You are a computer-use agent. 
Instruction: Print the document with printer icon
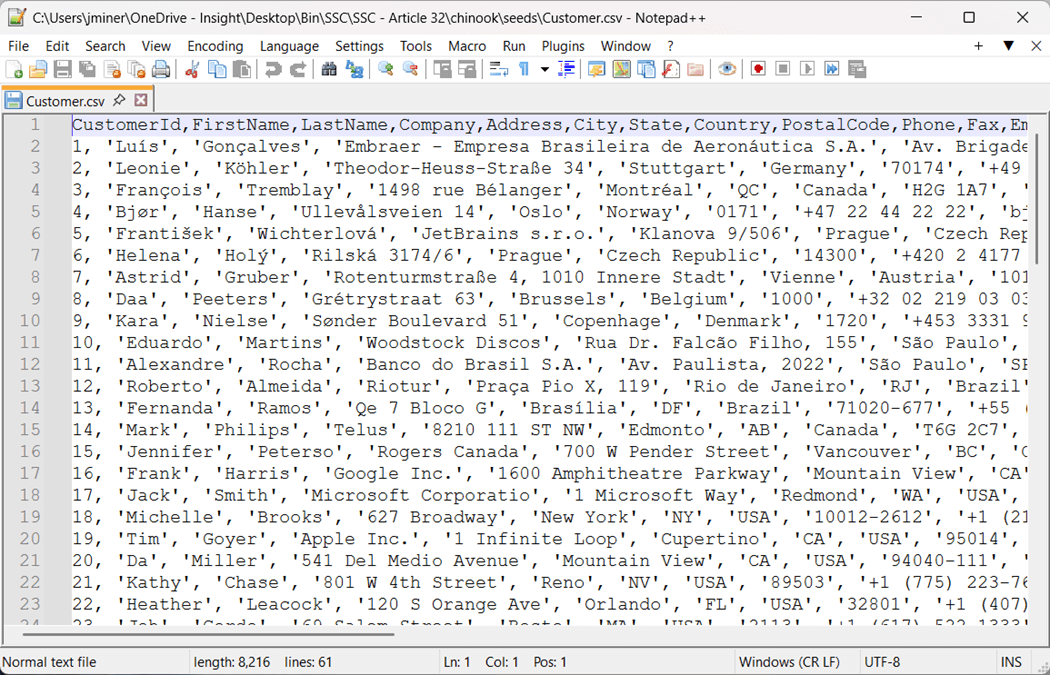(x=161, y=69)
